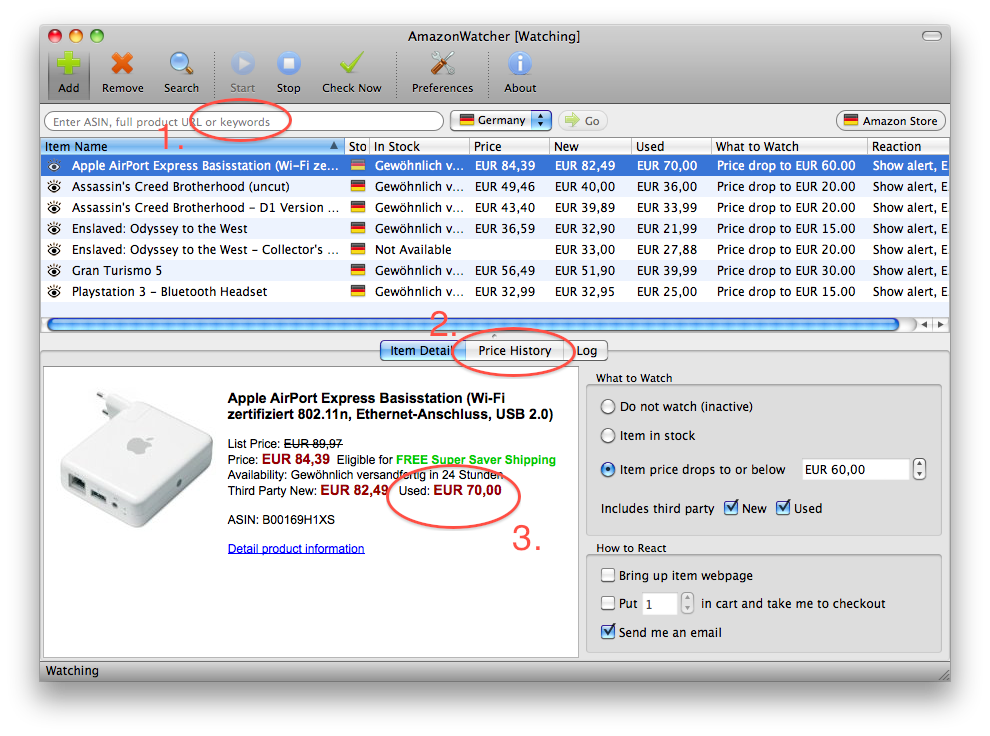This screenshot has width=990, height=736.
Task: Select Item price drops to or below
Action: (x=607, y=470)
